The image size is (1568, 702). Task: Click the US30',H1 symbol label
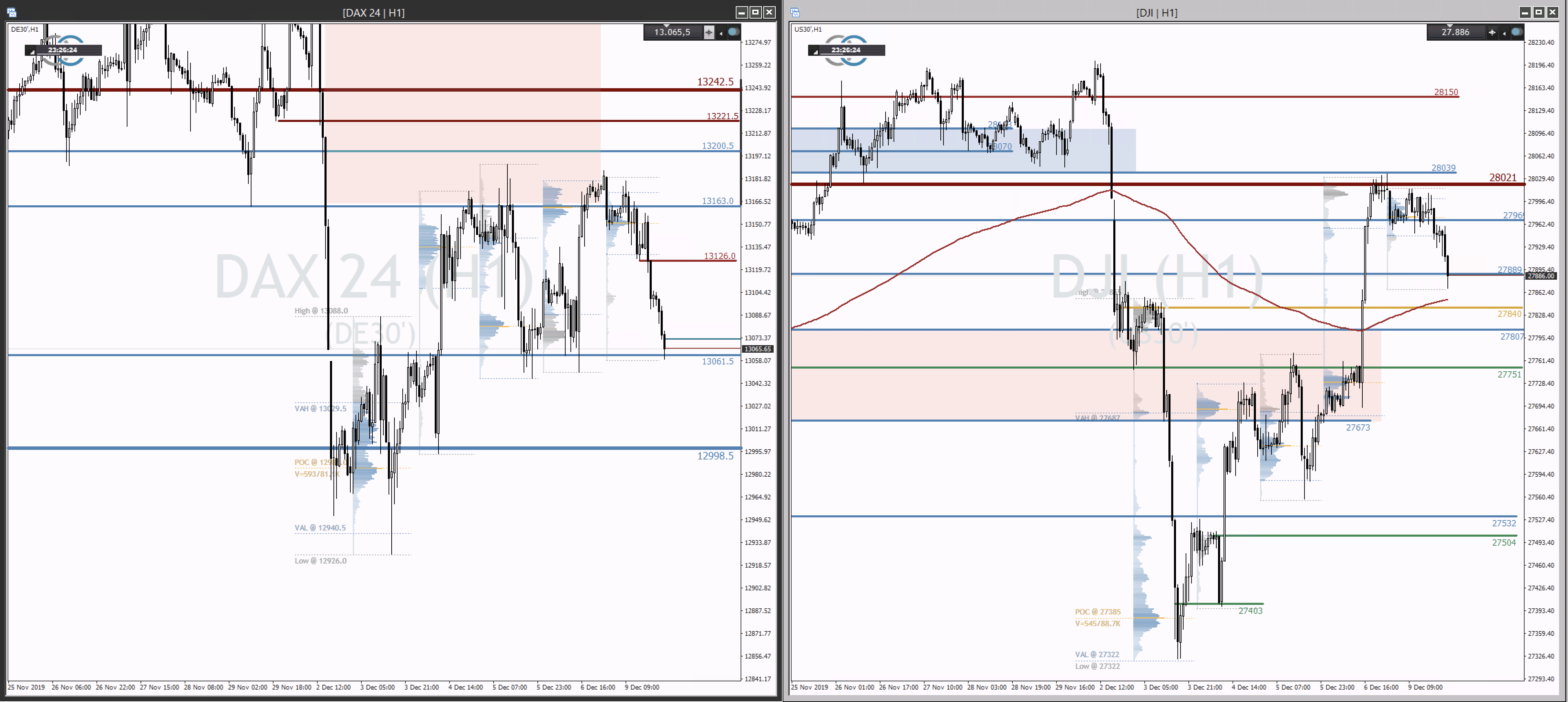pyautogui.click(x=808, y=29)
